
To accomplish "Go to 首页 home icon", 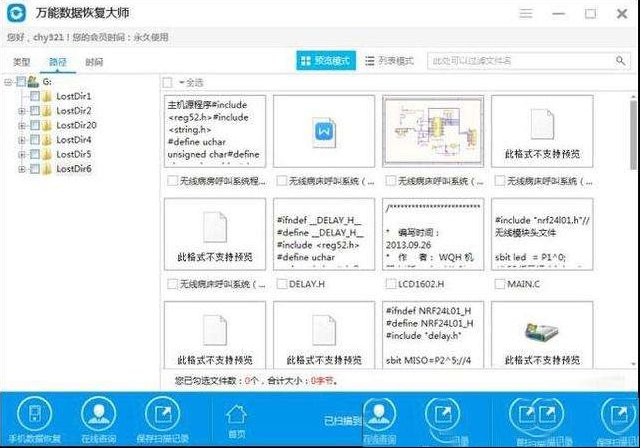I will (237, 415).
